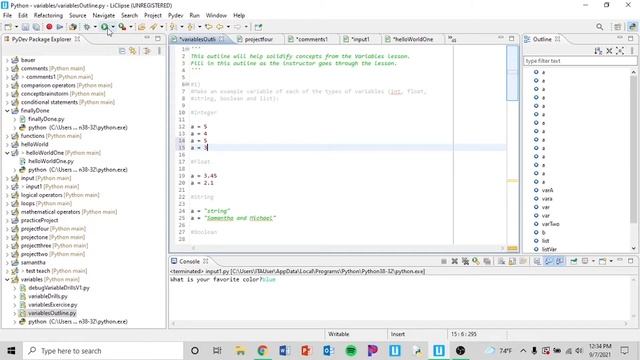Click the Debug bug icon in toolbar

click(87, 27)
